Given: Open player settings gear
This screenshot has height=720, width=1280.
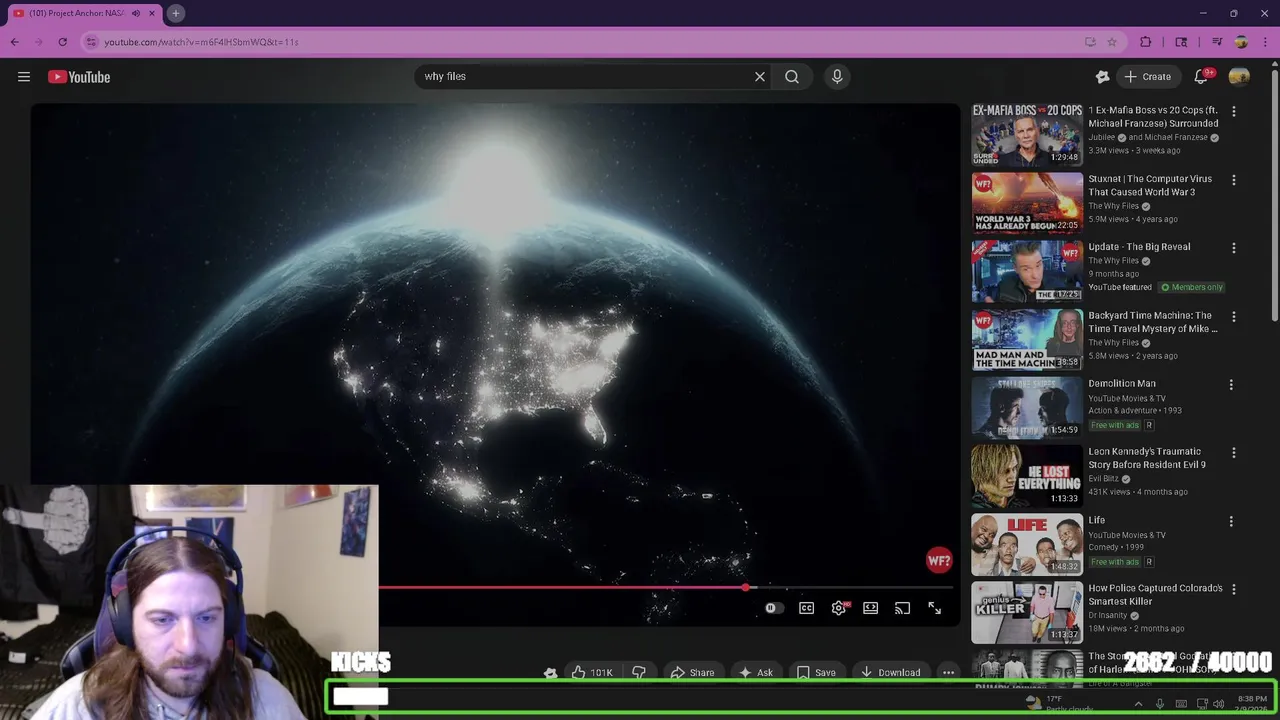Looking at the screenshot, I should pyautogui.click(x=839, y=608).
